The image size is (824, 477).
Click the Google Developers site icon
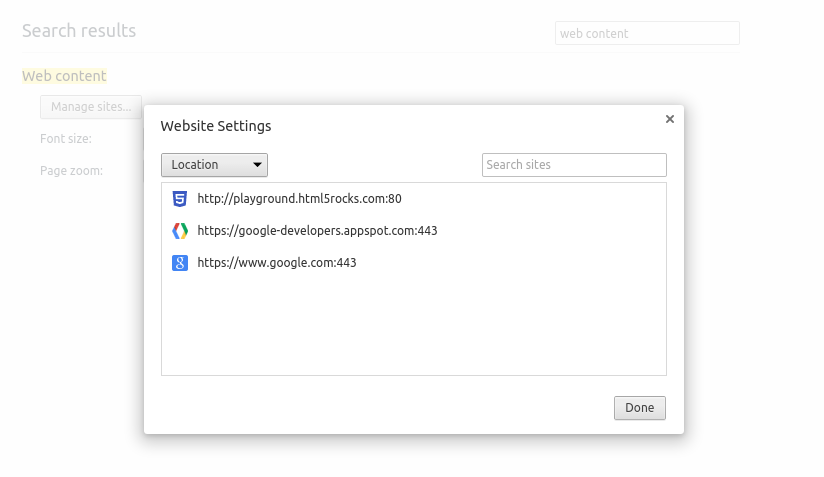point(180,231)
